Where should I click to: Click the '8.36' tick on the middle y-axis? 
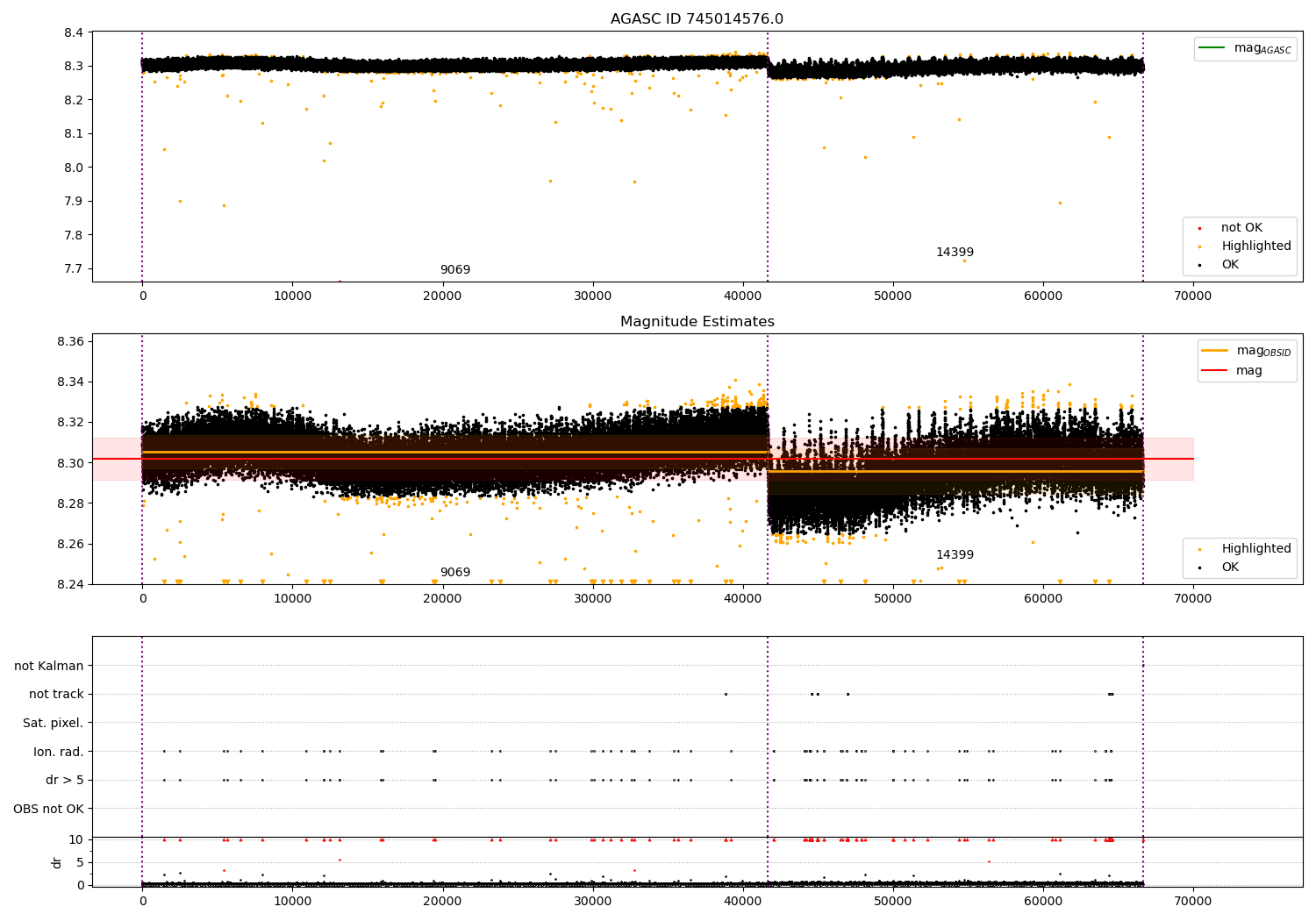[x=70, y=341]
